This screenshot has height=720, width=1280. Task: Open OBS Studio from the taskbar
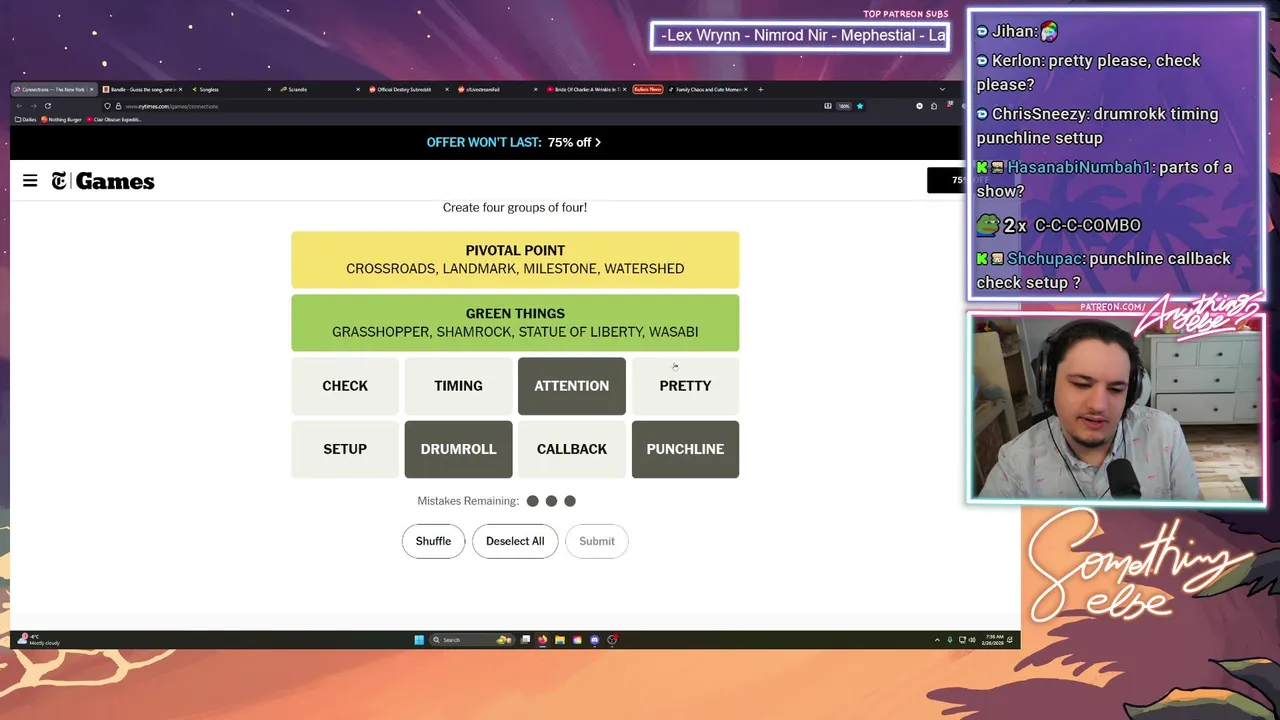tap(612, 640)
